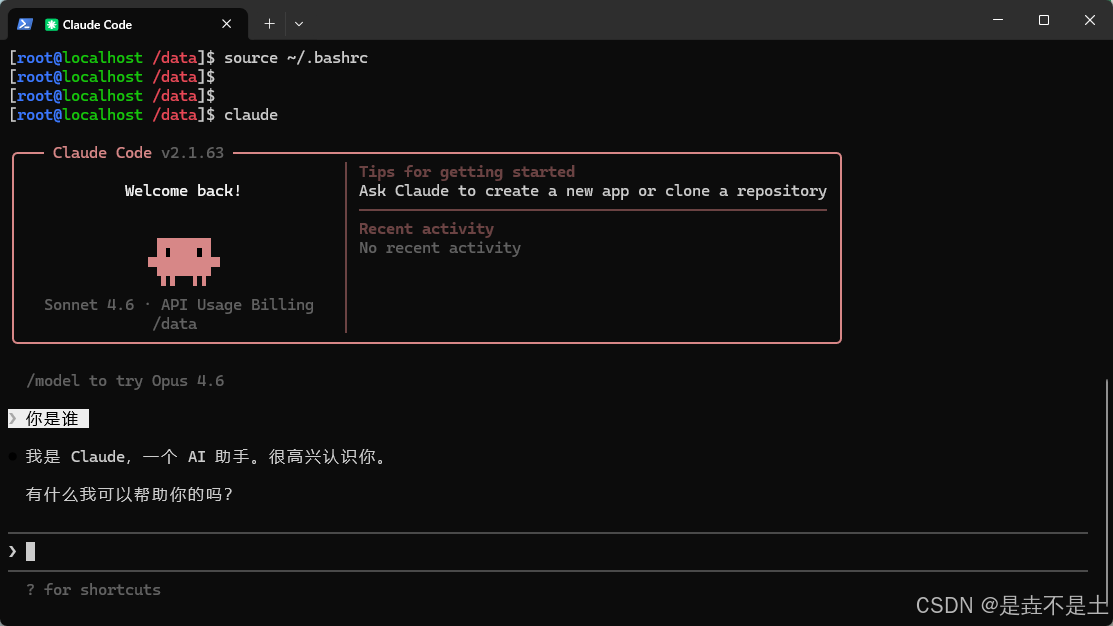Click '/model to try Opus 4.6' hint

(125, 381)
